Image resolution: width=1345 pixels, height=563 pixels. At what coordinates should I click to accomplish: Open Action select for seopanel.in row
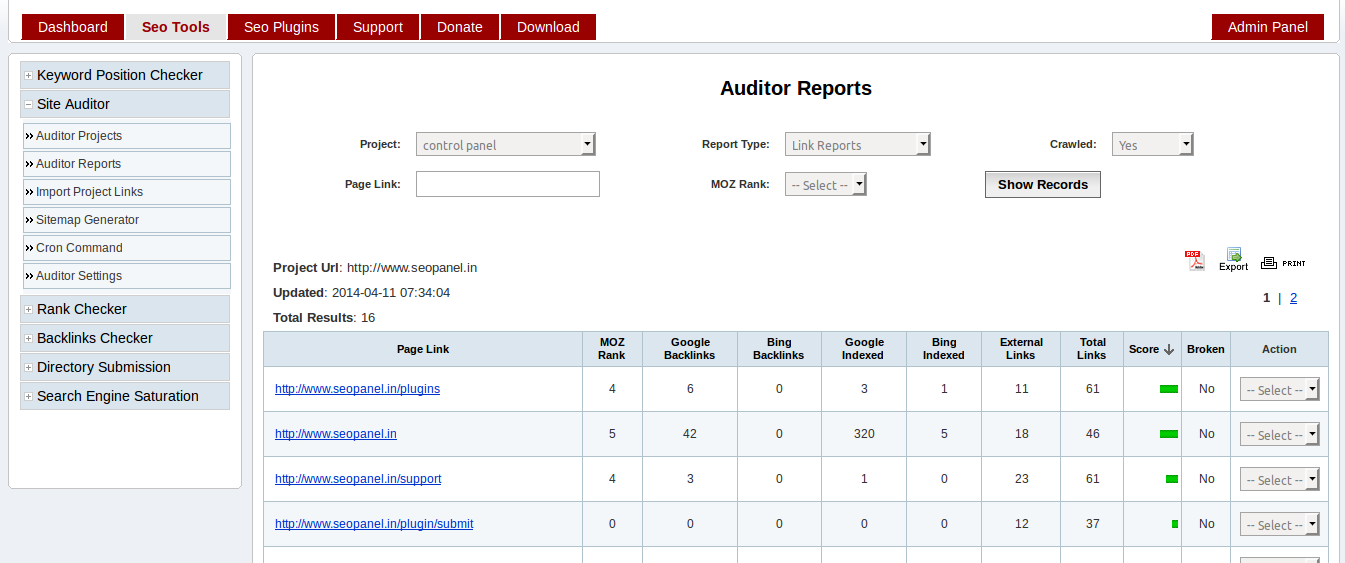1280,435
